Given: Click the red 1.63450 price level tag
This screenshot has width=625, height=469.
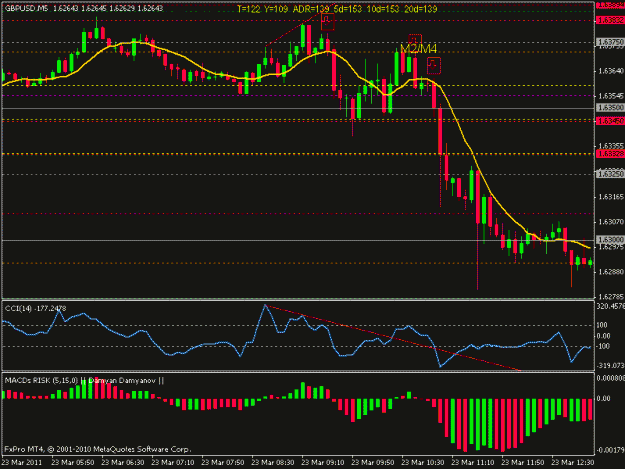Looking at the screenshot, I should [x=610, y=121].
